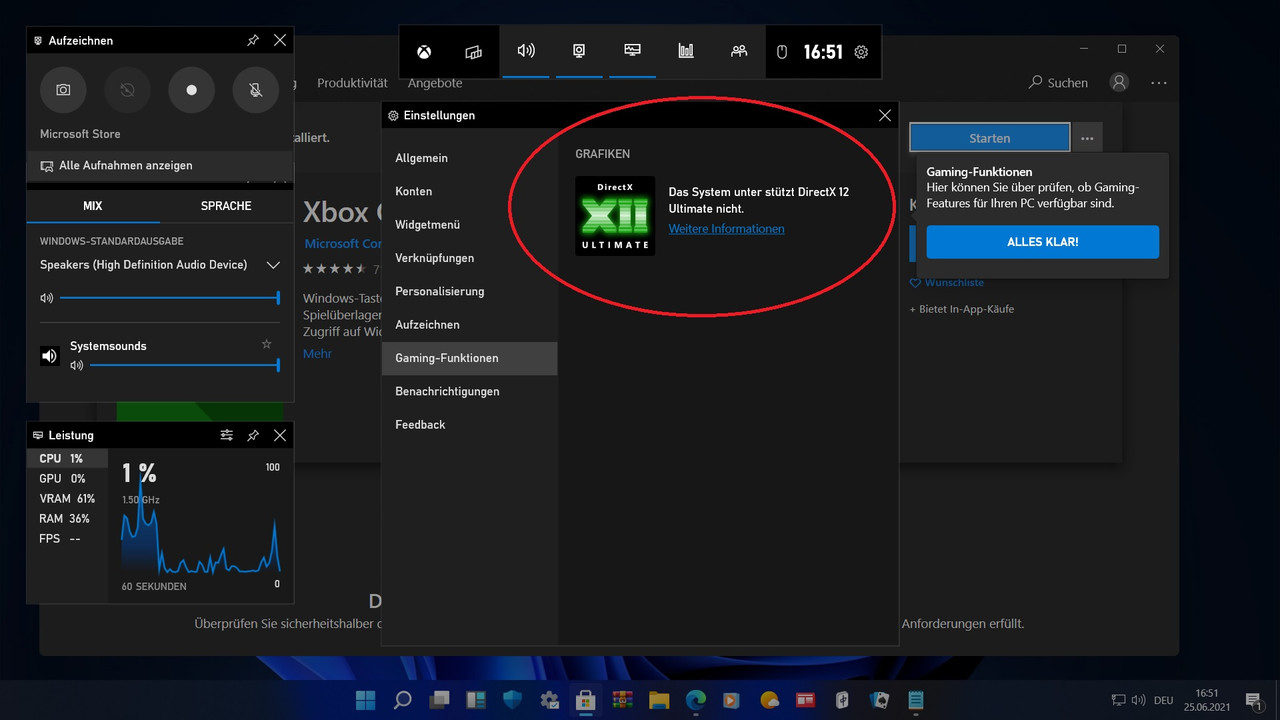Select Gaming-Funktionen settings section
The width and height of the screenshot is (1280, 720).
click(x=469, y=358)
